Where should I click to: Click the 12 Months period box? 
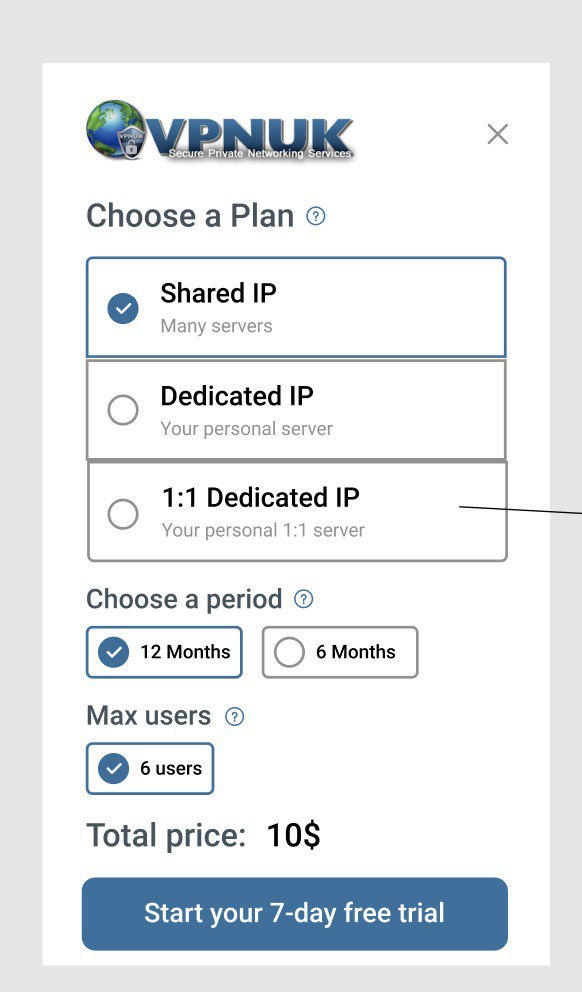pyautogui.click(x=164, y=652)
